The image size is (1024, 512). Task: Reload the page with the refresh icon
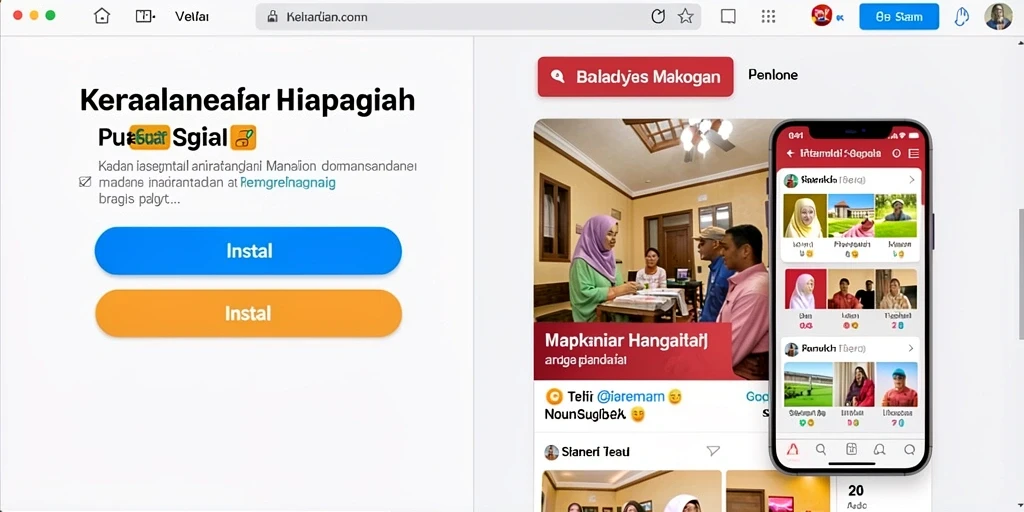(658, 16)
